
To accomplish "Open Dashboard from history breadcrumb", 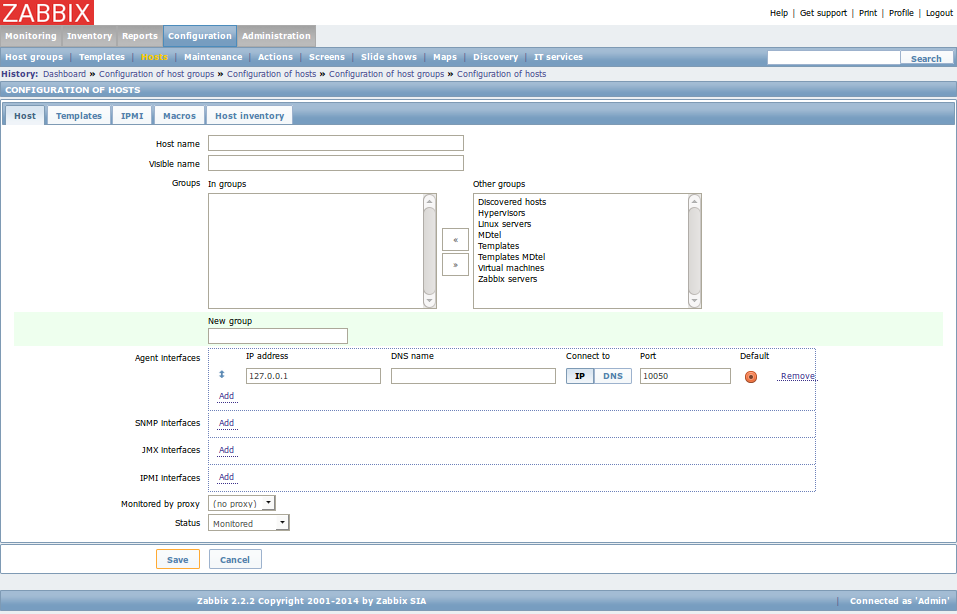I will [x=64, y=74].
